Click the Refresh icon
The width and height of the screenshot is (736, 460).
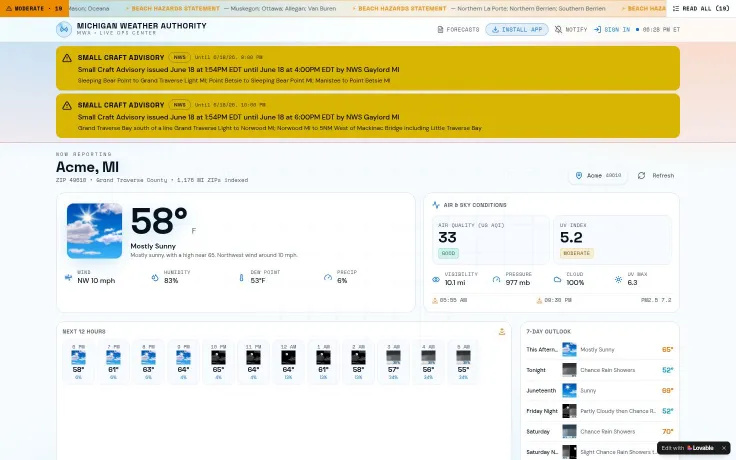click(x=641, y=176)
